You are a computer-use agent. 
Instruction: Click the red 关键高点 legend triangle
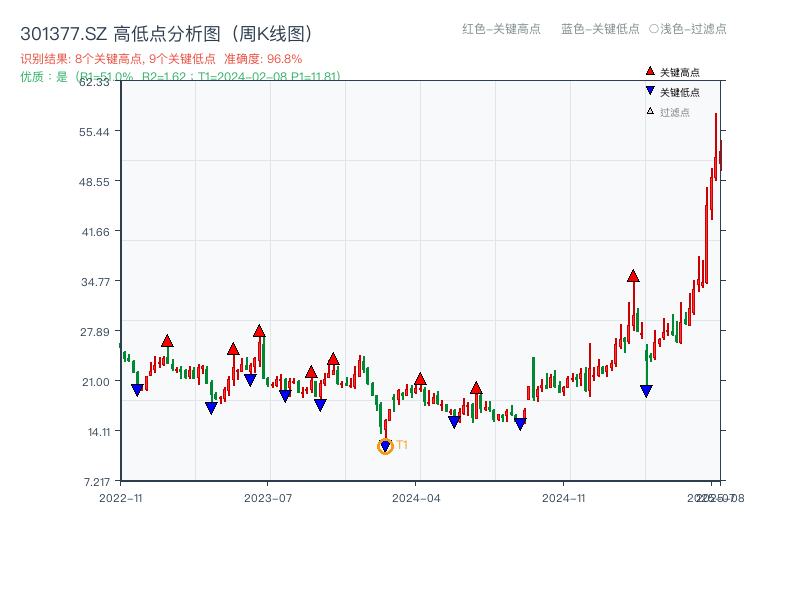[649, 71]
